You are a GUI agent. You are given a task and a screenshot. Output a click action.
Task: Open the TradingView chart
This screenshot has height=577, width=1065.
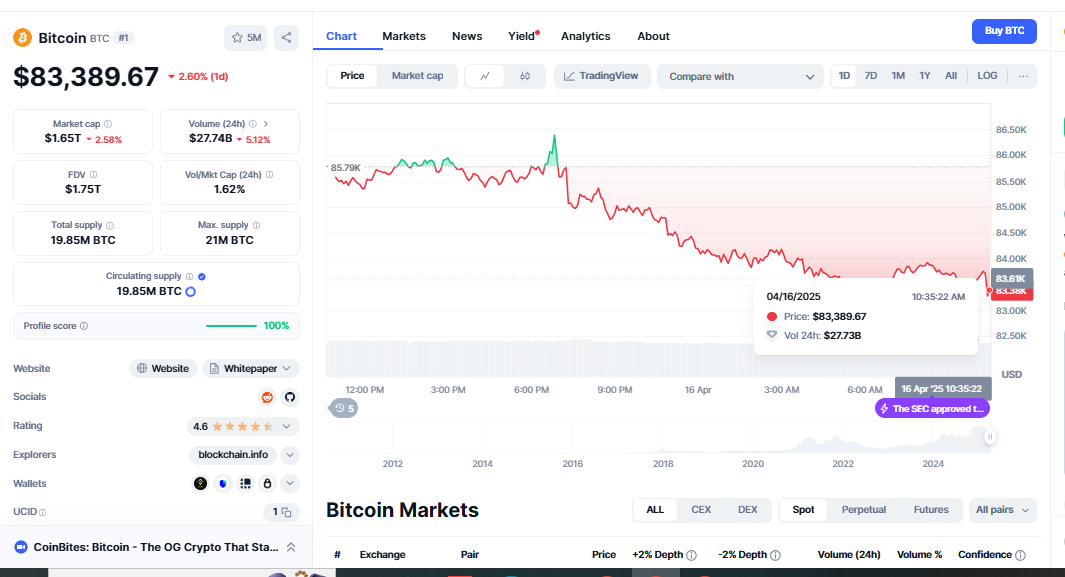(602, 76)
